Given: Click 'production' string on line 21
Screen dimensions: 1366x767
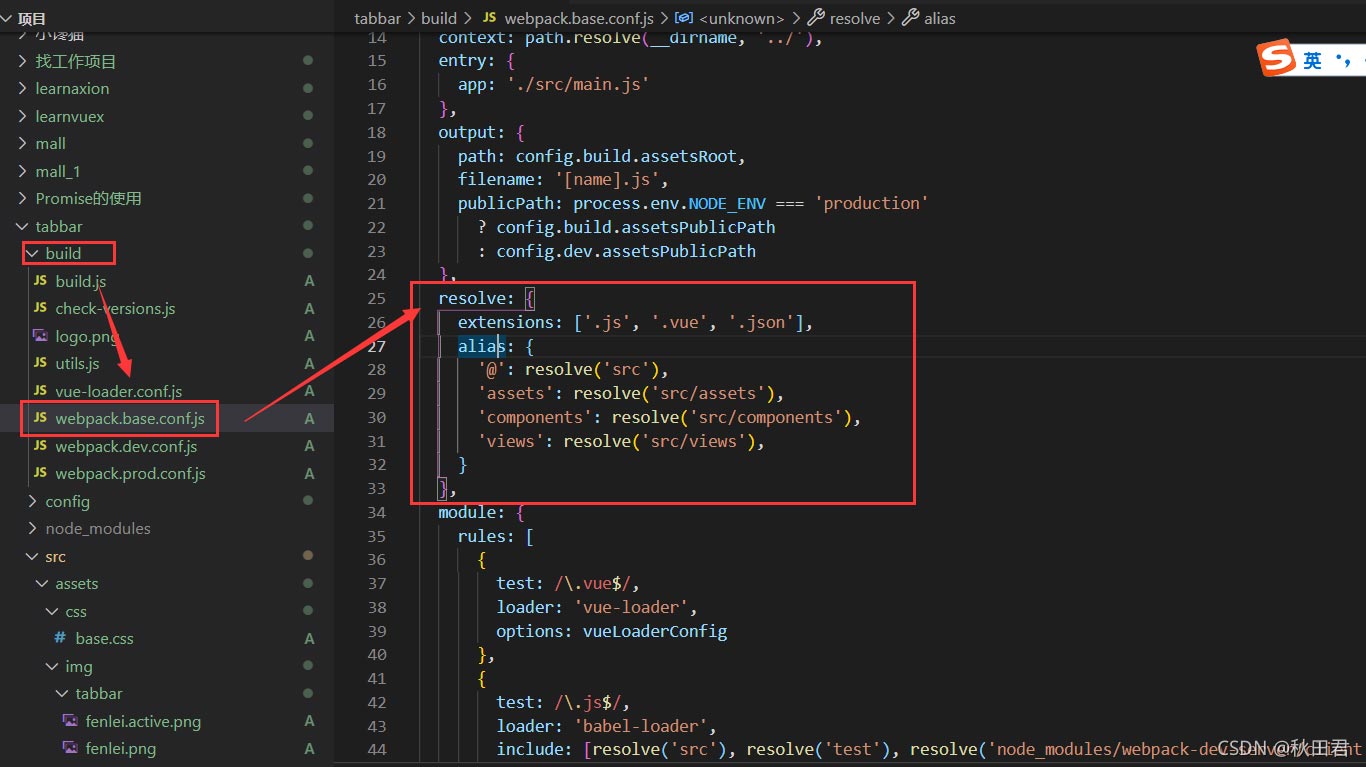Looking at the screenshot, I should click(x=872, y=203).
